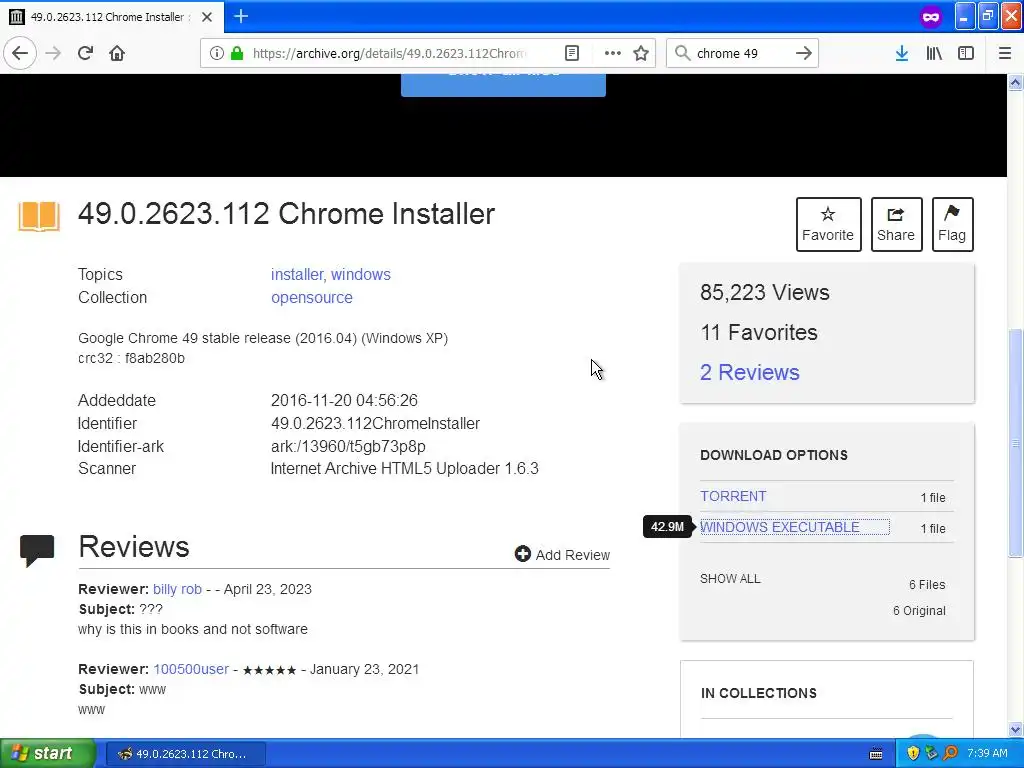Screen dimensions: 1024x768
Task: Open the Firefox hamburger menu
Action: pos(1005,53)
